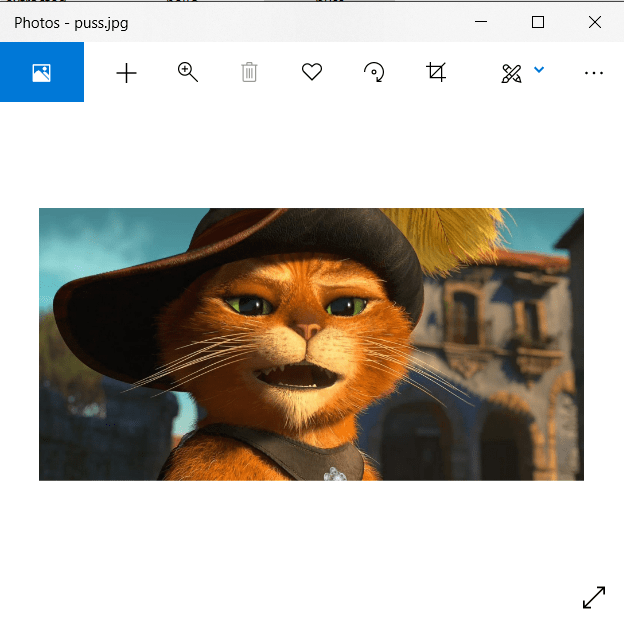Close the Photos window
Screen dimensions: 624x627
[x=595, y=22]
